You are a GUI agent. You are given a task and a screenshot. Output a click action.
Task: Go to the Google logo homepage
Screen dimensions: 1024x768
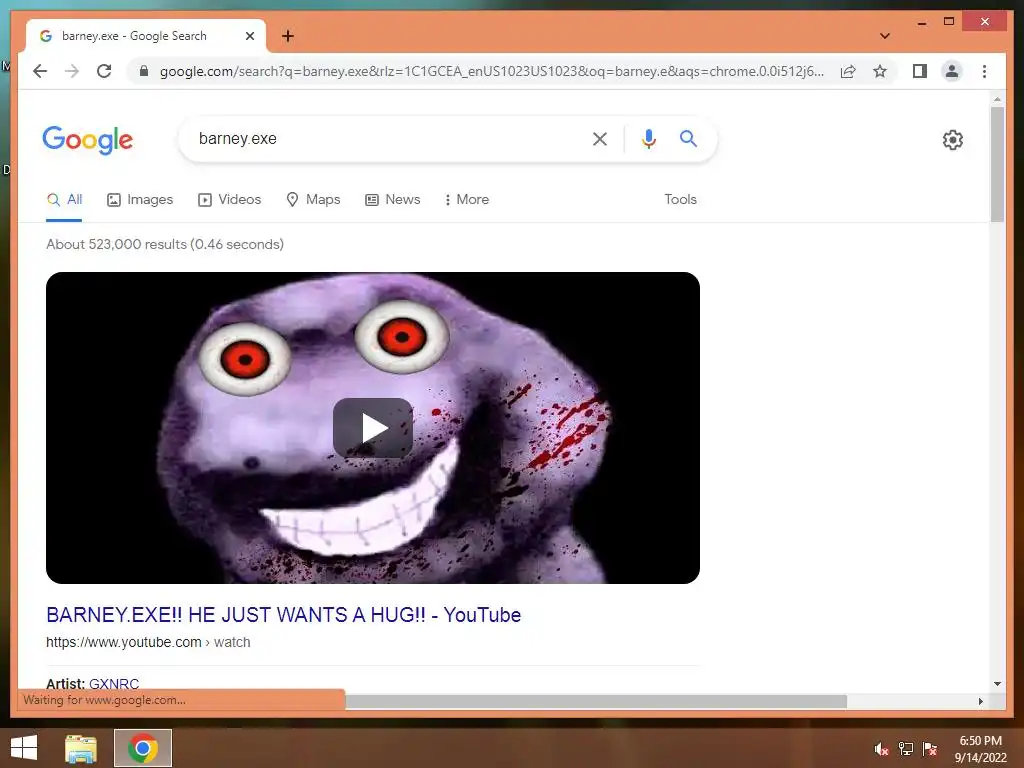88,140
